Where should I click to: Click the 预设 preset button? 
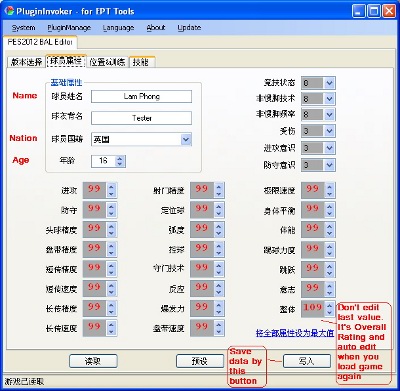point(200,361)
